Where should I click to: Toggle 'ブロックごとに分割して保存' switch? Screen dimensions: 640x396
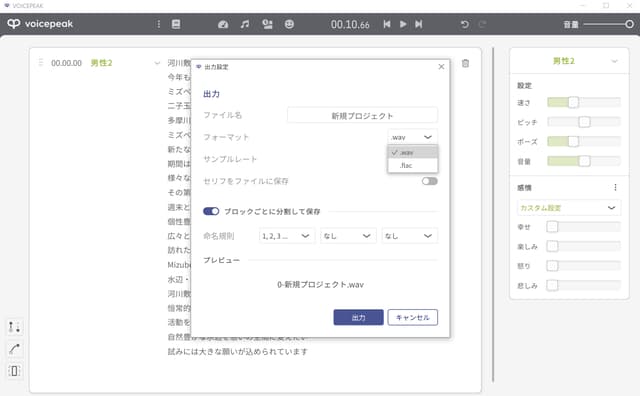point(211,211)
